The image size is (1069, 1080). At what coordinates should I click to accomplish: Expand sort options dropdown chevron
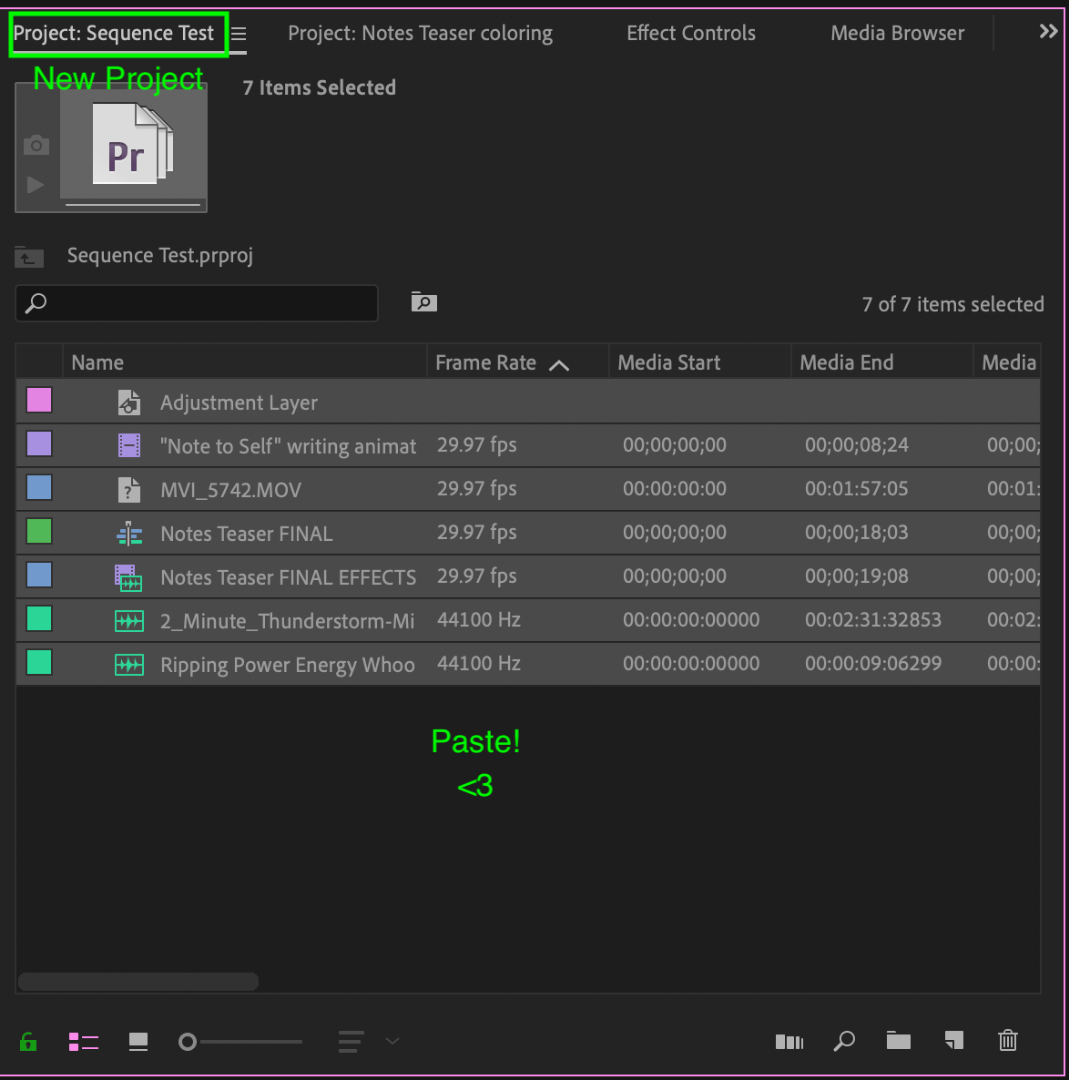[393, 1041]
